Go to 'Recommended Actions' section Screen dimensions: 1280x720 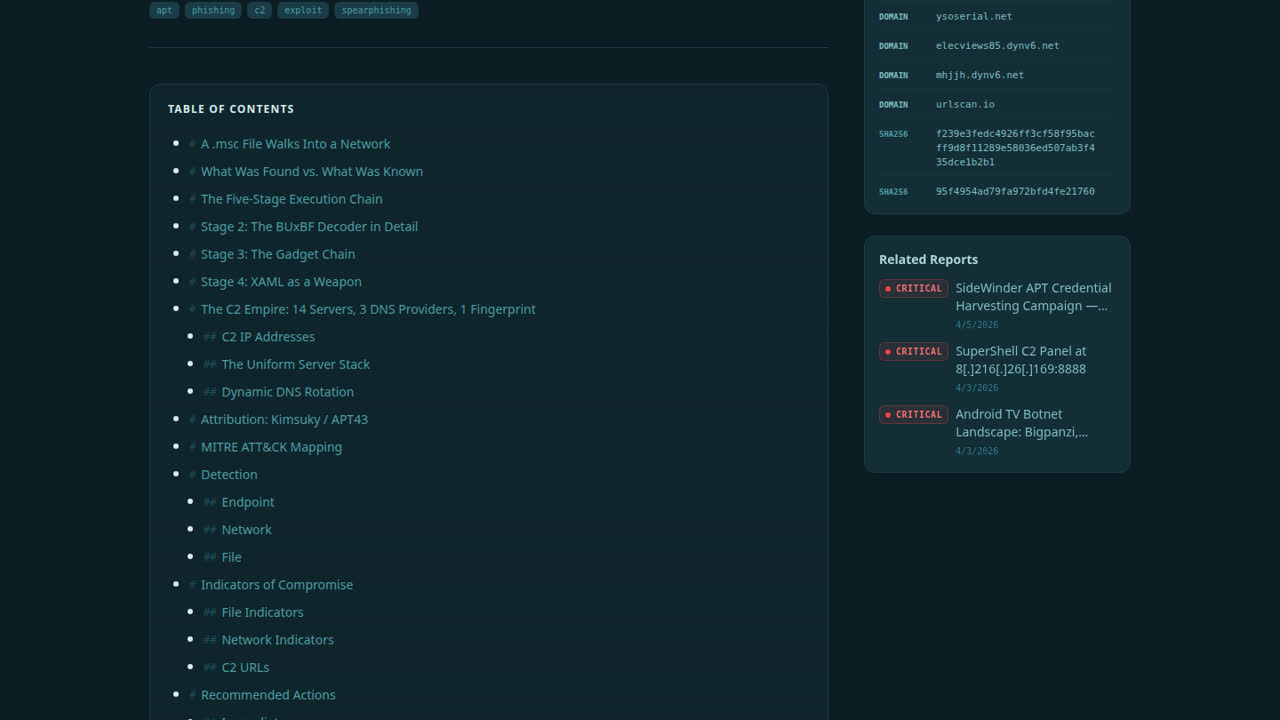coord(268,695)
